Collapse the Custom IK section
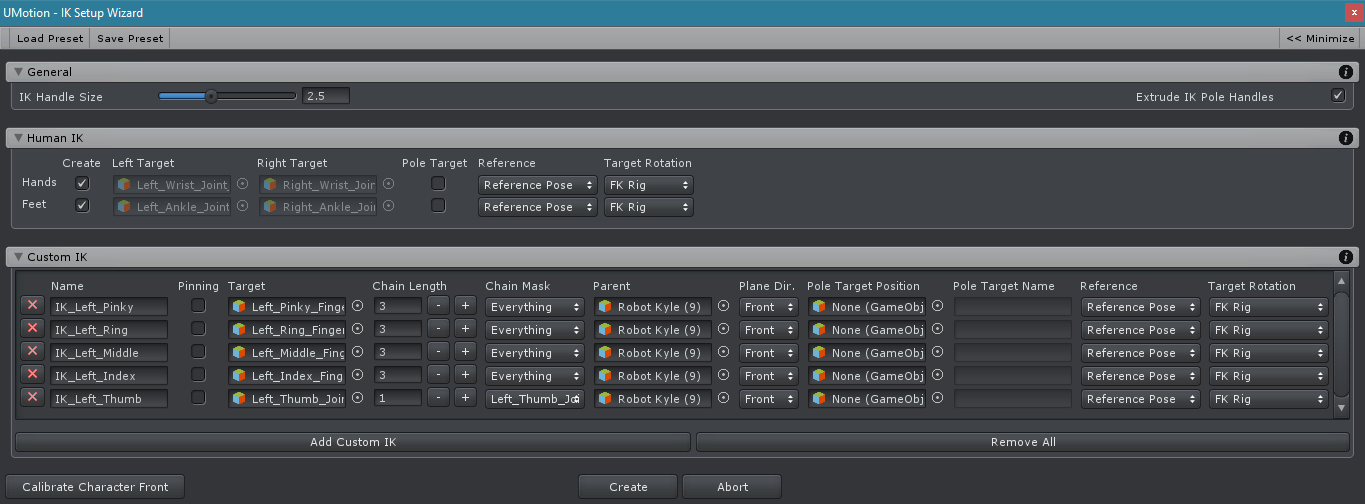 click(x=18, y=257)
